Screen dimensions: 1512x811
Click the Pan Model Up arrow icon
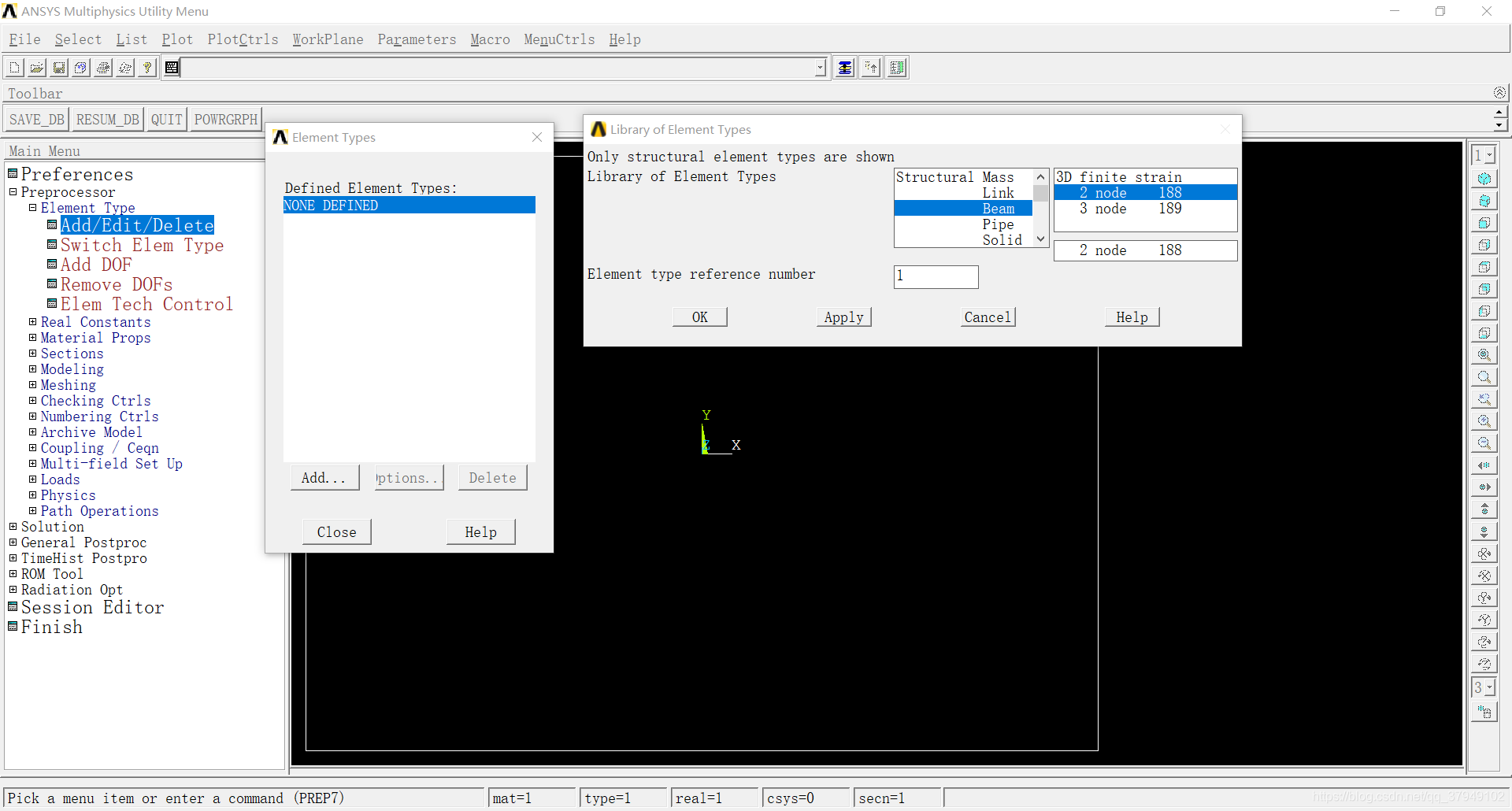(x=1484, y=509)
